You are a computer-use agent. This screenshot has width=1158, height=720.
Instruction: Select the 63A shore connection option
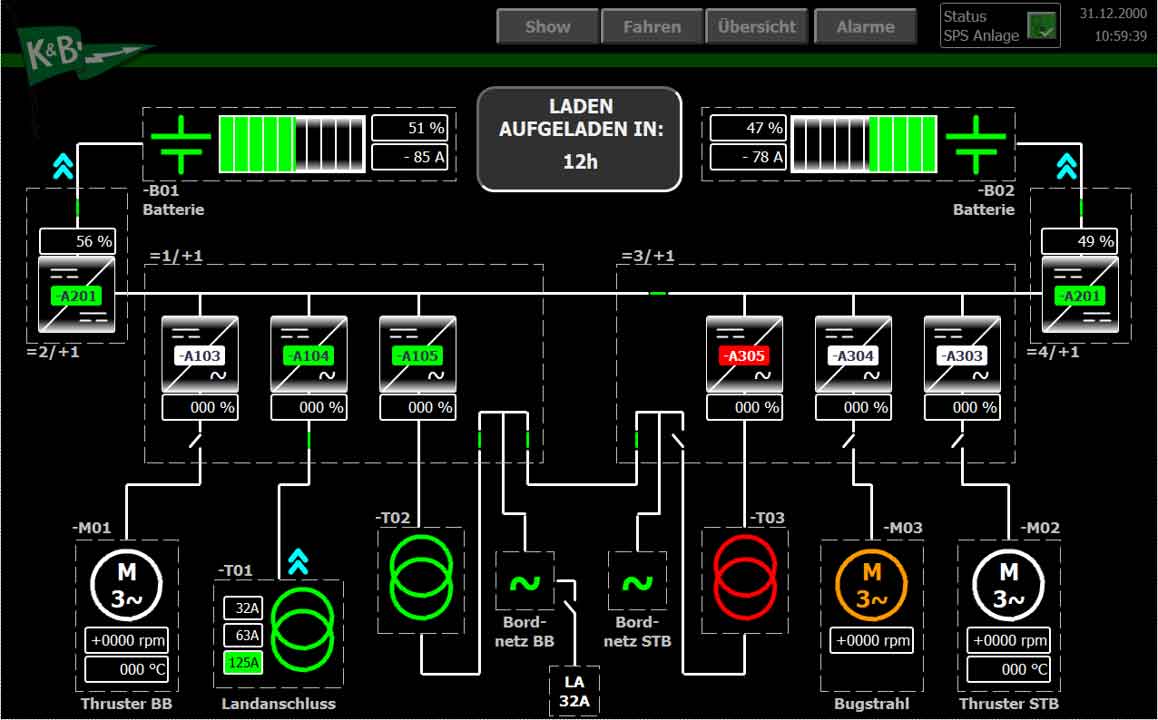(x=243, y=635)
